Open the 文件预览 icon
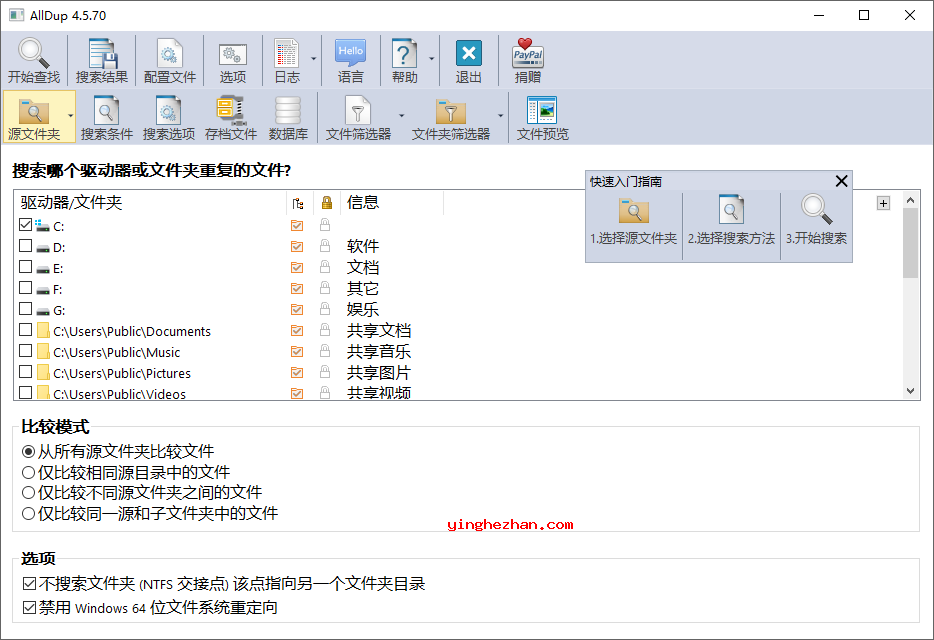Image resolution: width=934 pixels, height=640 pixels. (x=542, y=110)
